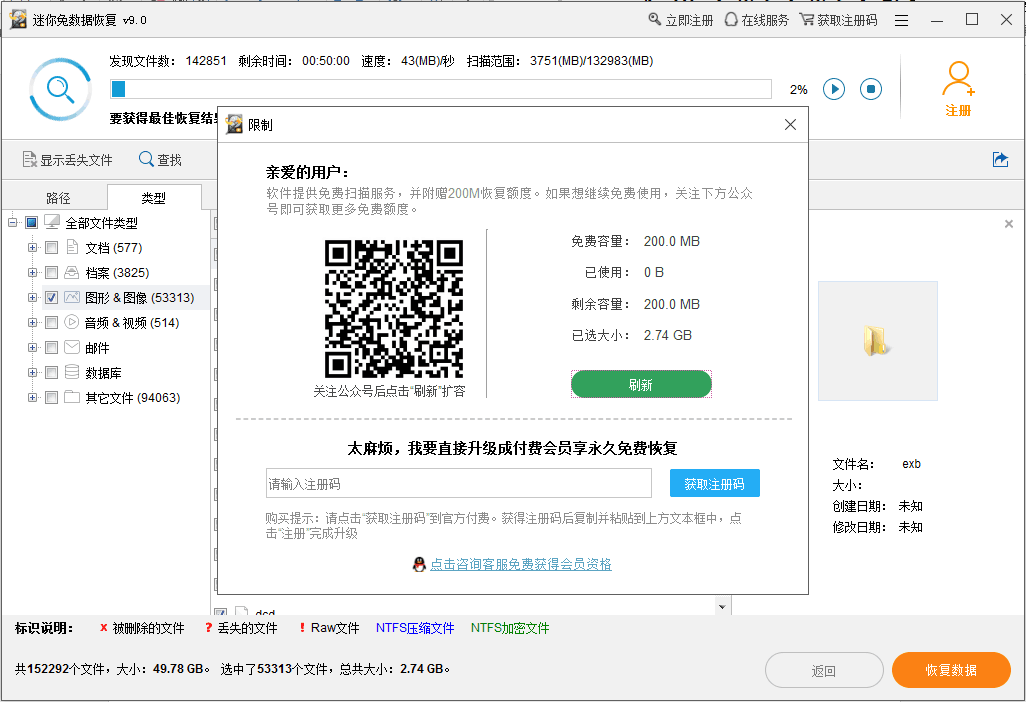
Task: Select the 文档 (577) tree label
Action: (x=114, y=248)
